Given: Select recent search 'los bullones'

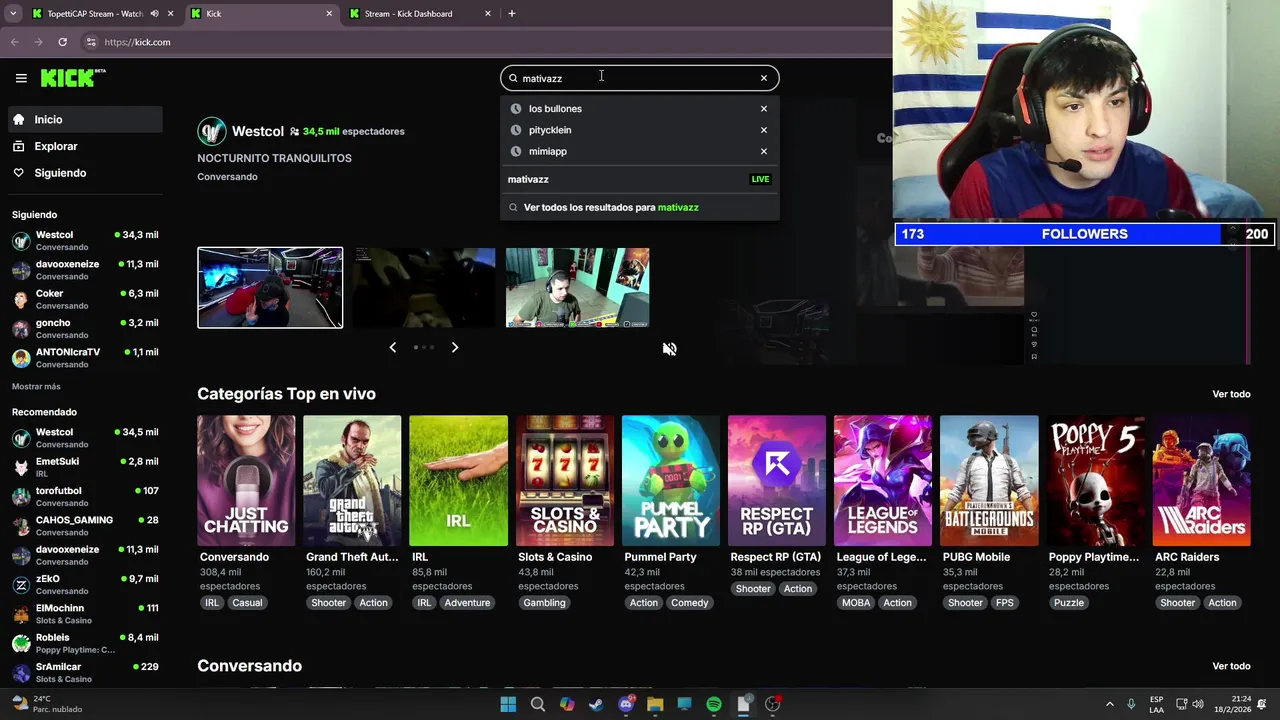Looking at the screenshot, I should 555,109.
